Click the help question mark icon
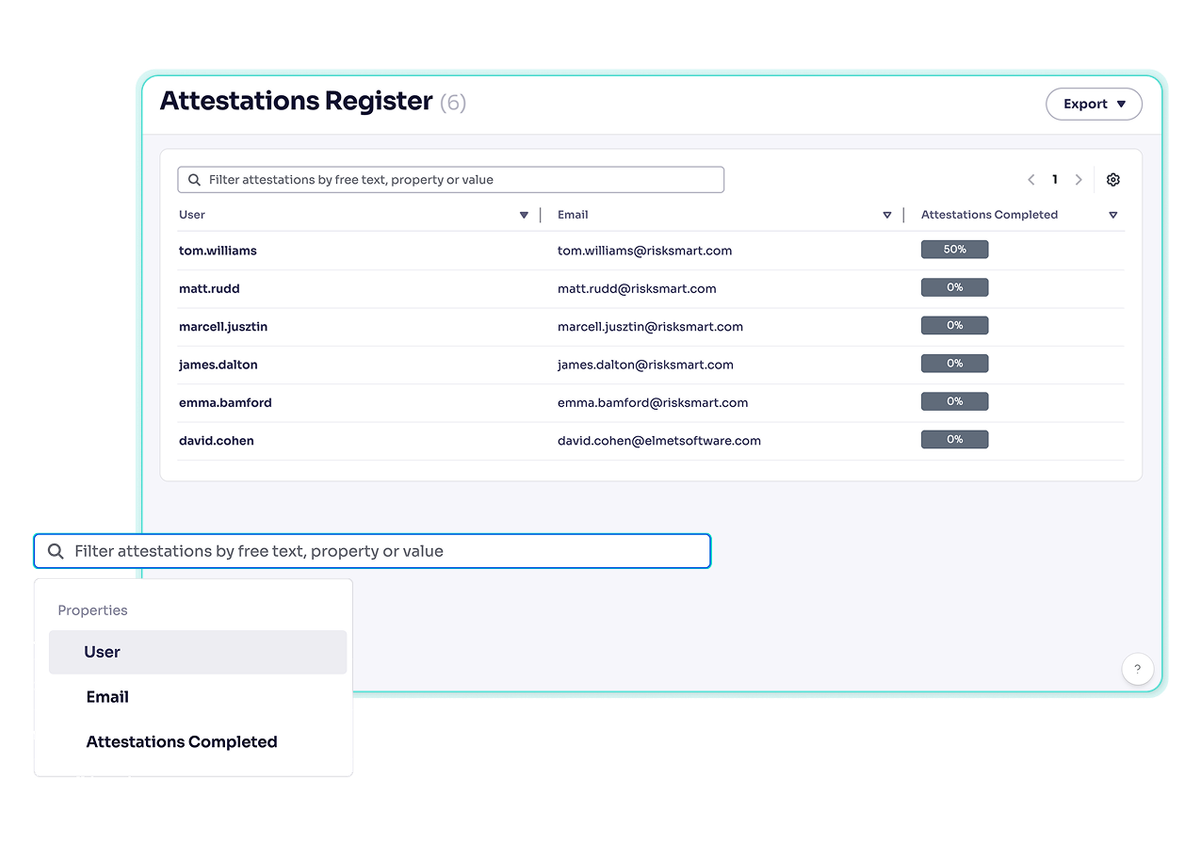This screenshot has height=845, width=1200. pos(1137,669)
